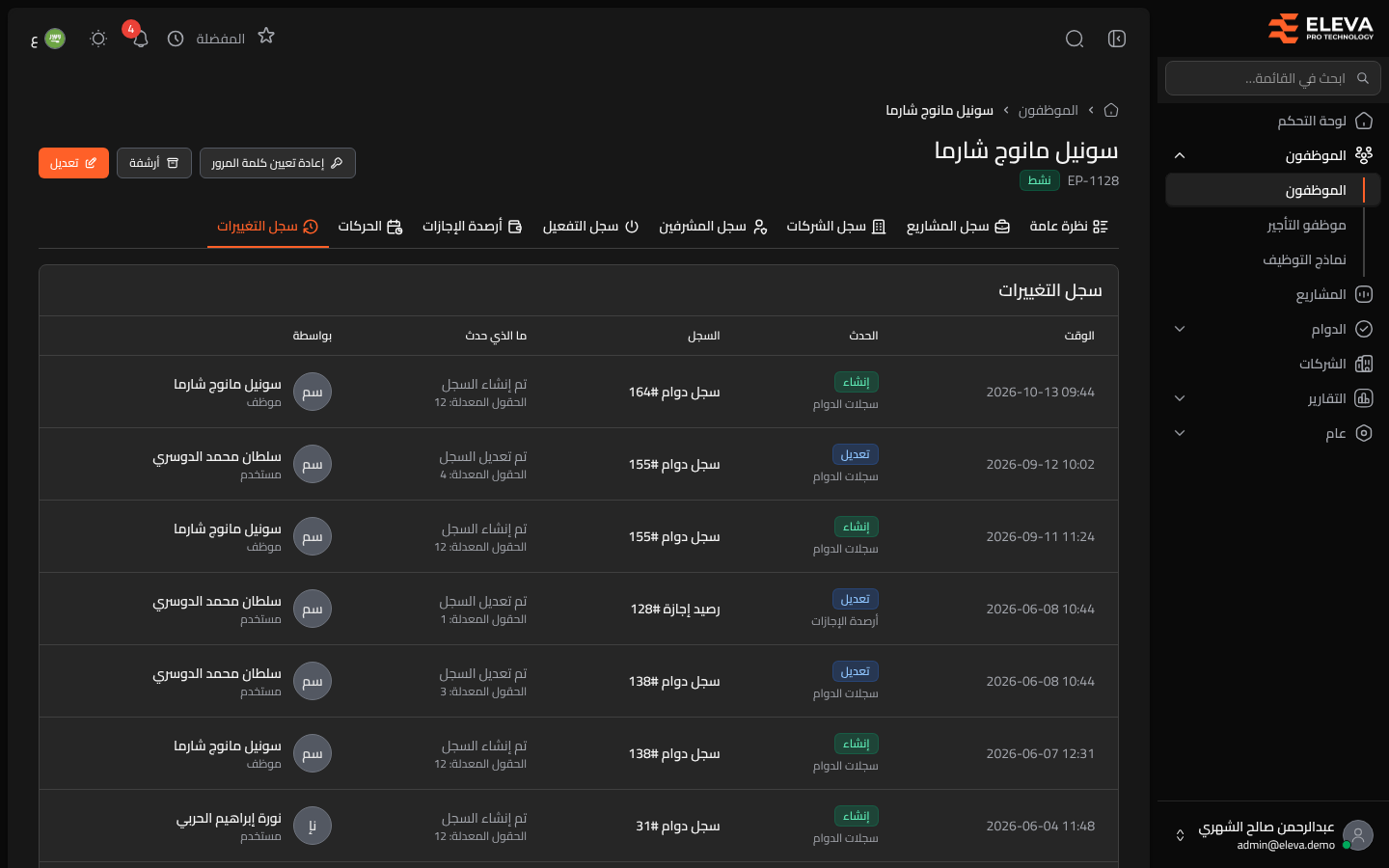Image resolution: width=1389 pixels, height=868 pixels.
Task: Open سجل دوام #164 record
Action: 674,392
